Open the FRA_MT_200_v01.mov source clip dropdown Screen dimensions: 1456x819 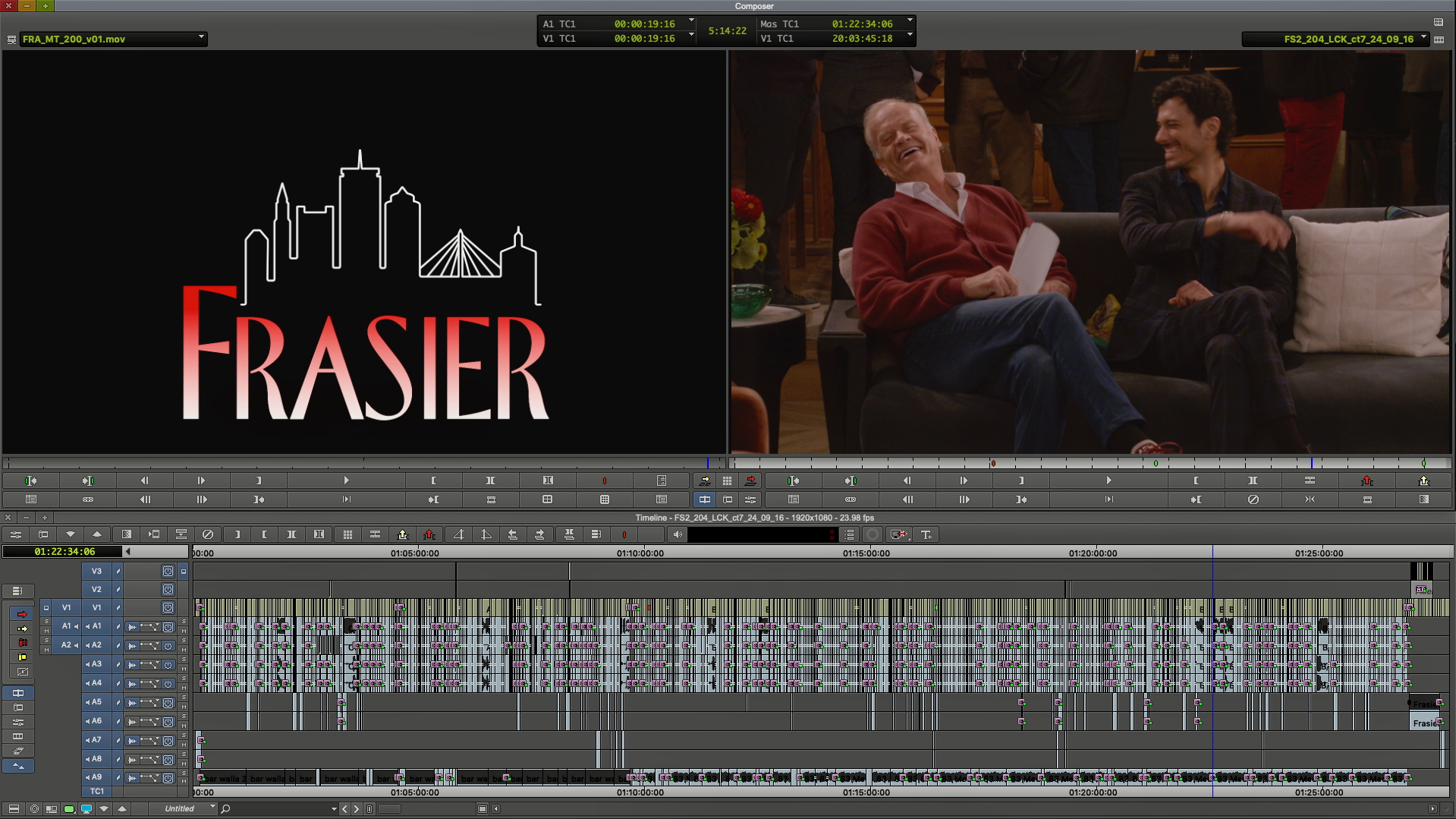[x=201, y=38]
